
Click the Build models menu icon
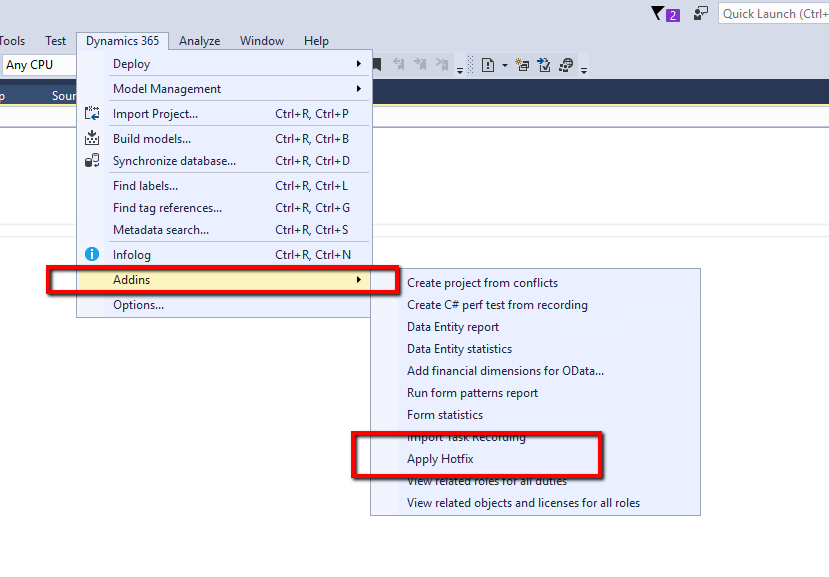(92, 139)
